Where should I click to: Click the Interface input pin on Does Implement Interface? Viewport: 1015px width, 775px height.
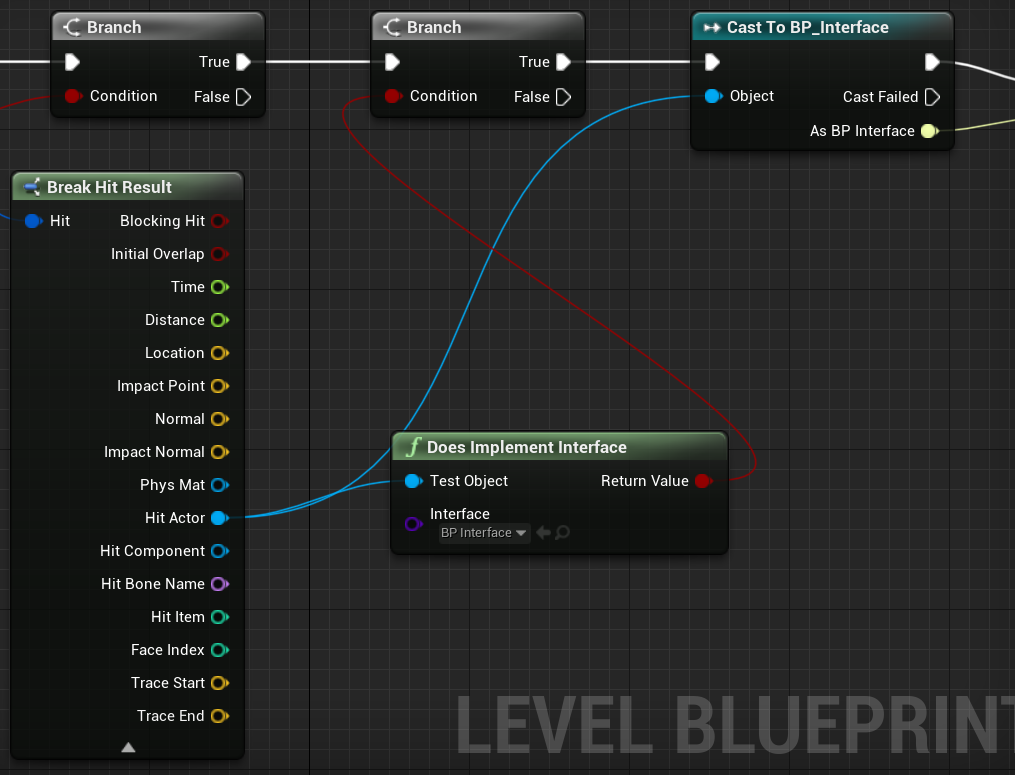pos(413,524)
